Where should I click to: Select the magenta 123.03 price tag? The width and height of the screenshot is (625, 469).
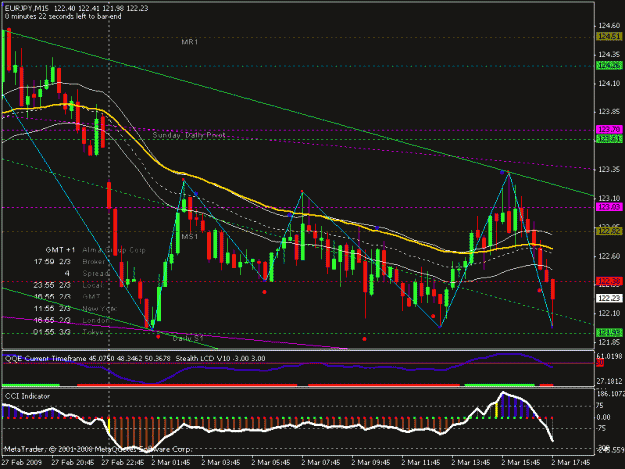(x=609, y=207)
